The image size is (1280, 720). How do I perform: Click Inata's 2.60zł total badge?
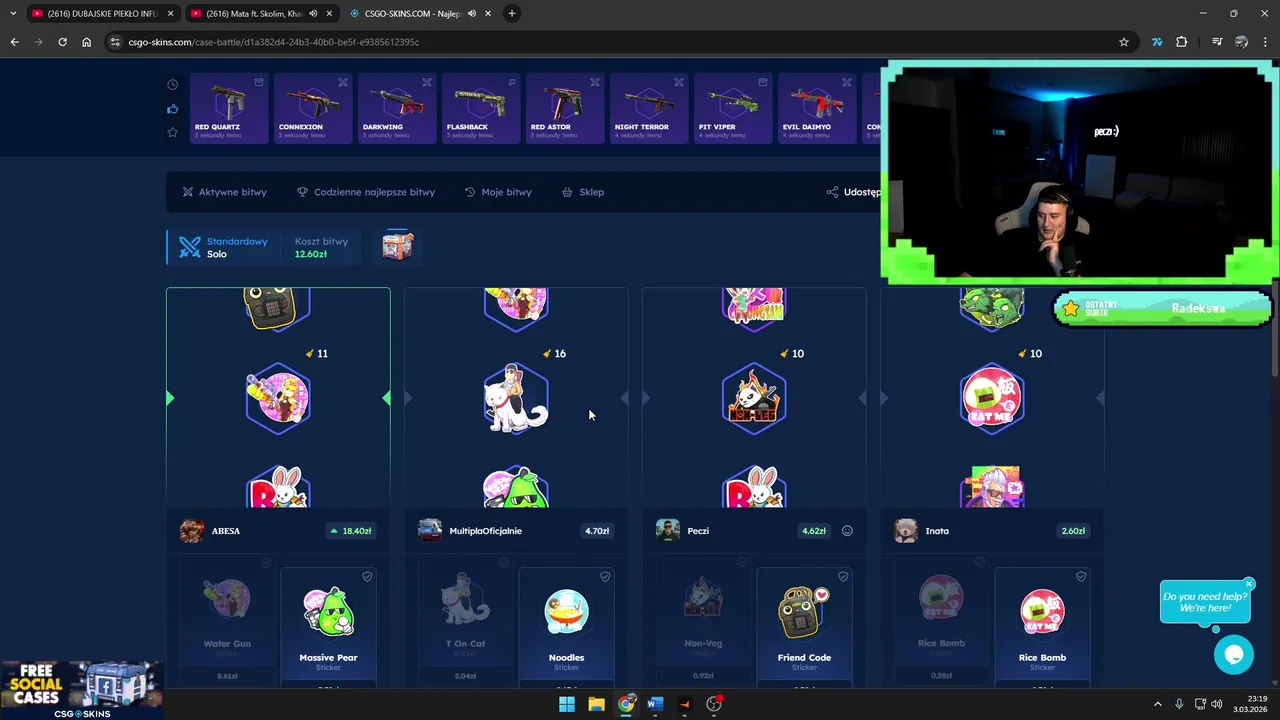pyautogui.click(x=1073, y=531)
